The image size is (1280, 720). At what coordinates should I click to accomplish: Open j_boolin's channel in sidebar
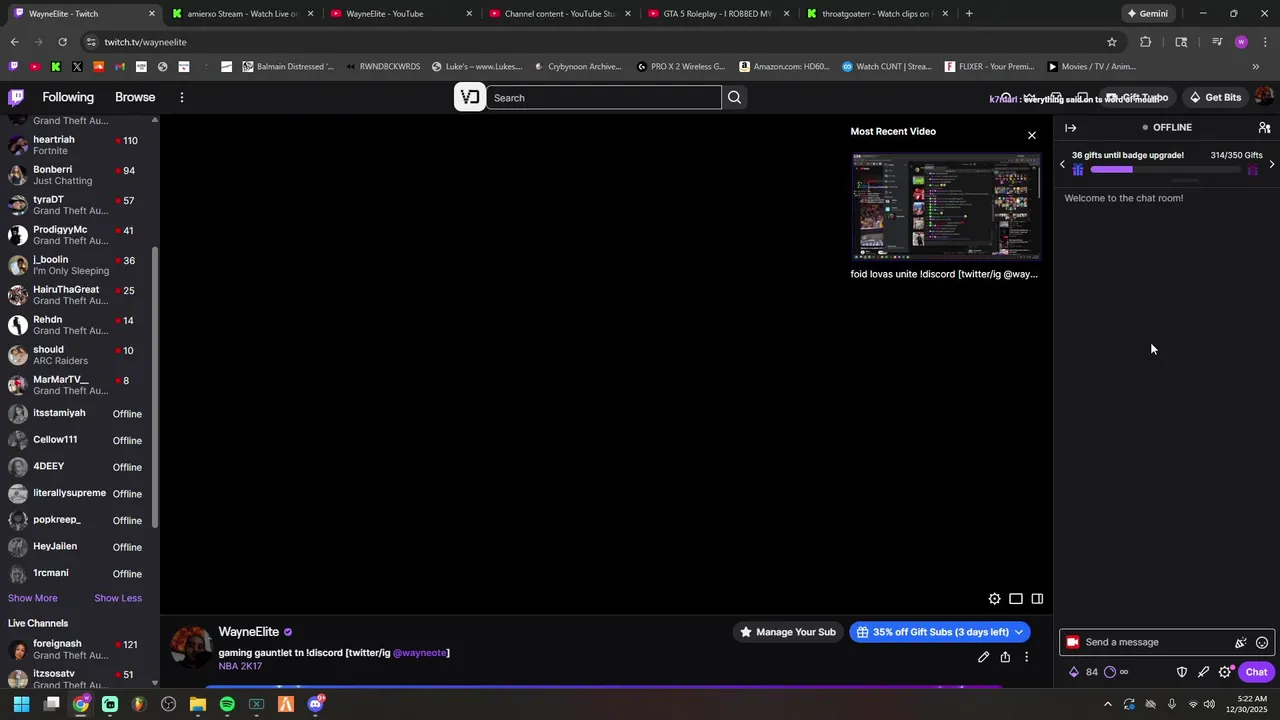(x=78, y=265)
